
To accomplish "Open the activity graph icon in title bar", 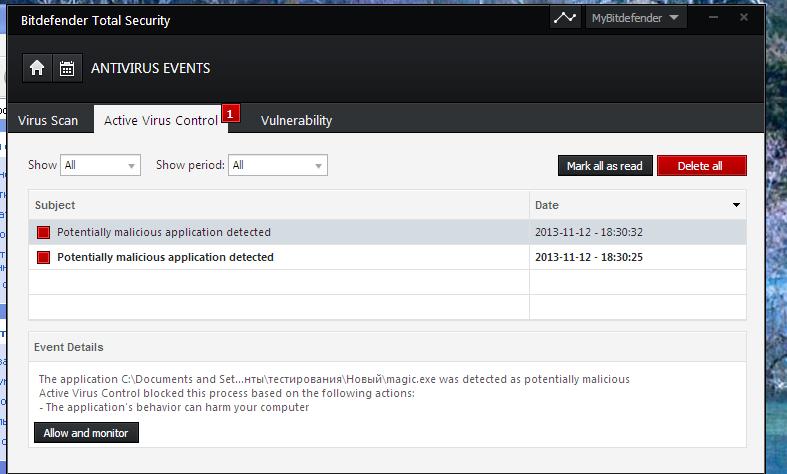I will click(565, 18).
